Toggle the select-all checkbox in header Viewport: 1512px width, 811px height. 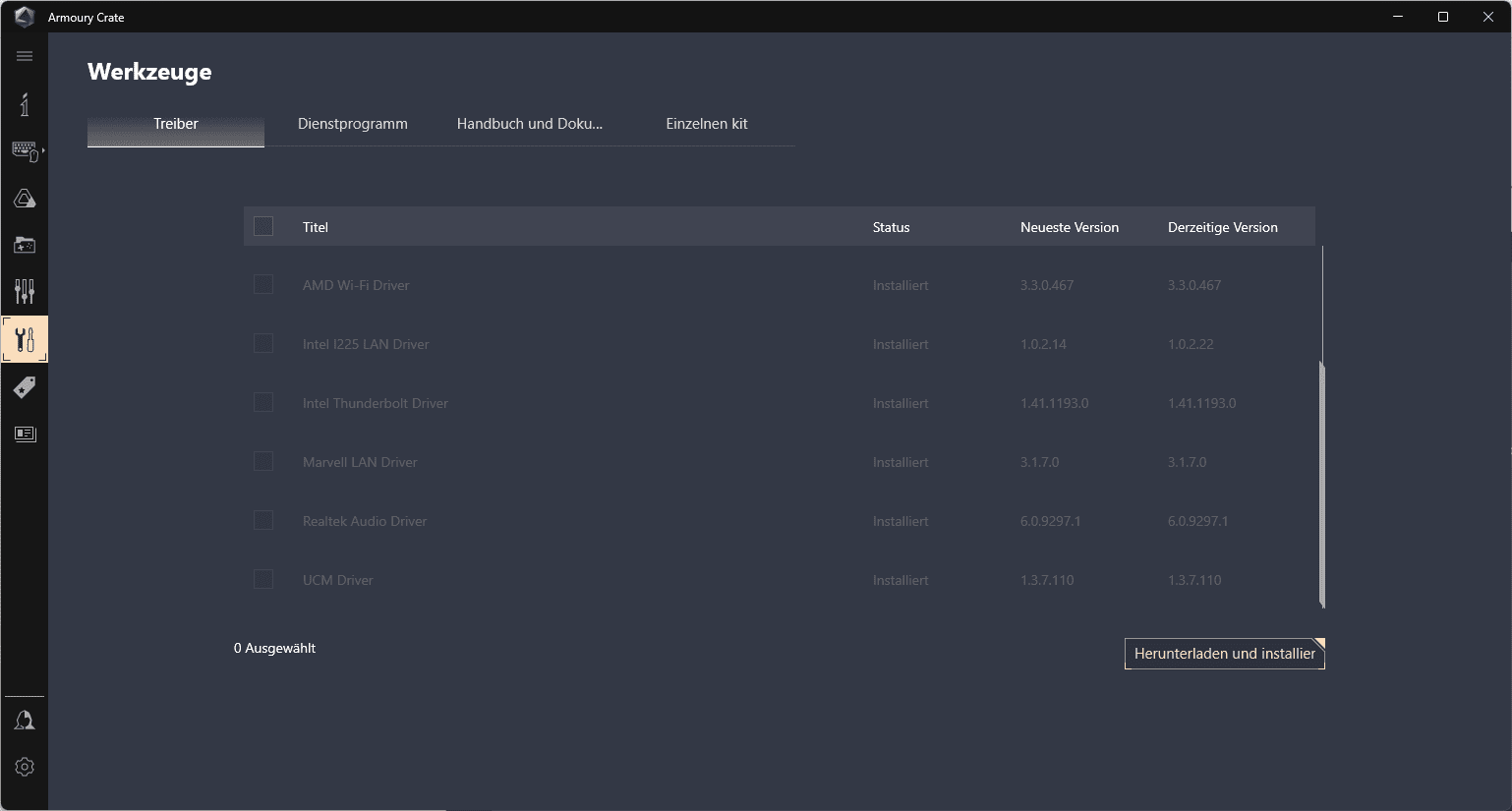click(263, 226)
